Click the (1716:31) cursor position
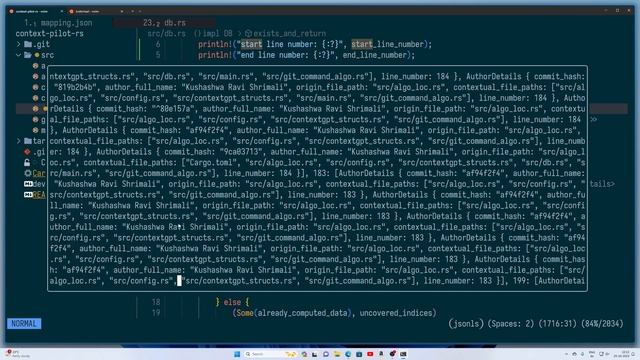 coord(557,324)
